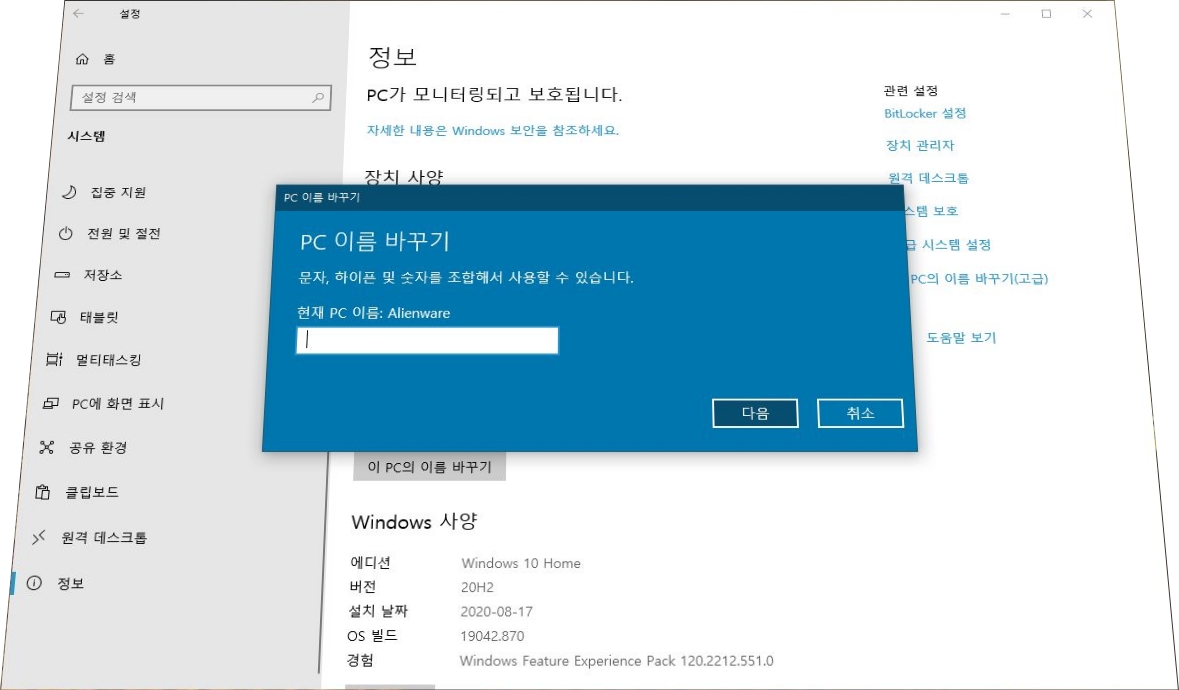1179x690 pixels.
Task: Click the Windows 10 Home edition value
Action: pos(520,563)
